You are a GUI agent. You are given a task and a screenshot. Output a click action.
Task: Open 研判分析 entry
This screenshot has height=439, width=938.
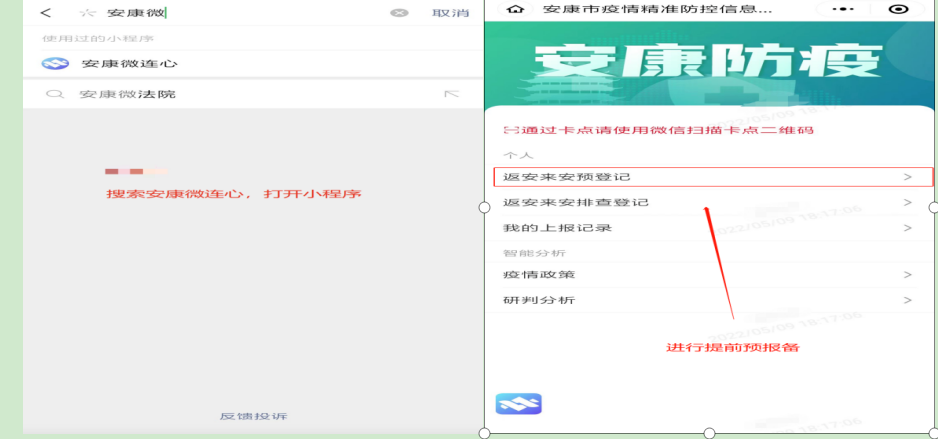tap(709, 300)
